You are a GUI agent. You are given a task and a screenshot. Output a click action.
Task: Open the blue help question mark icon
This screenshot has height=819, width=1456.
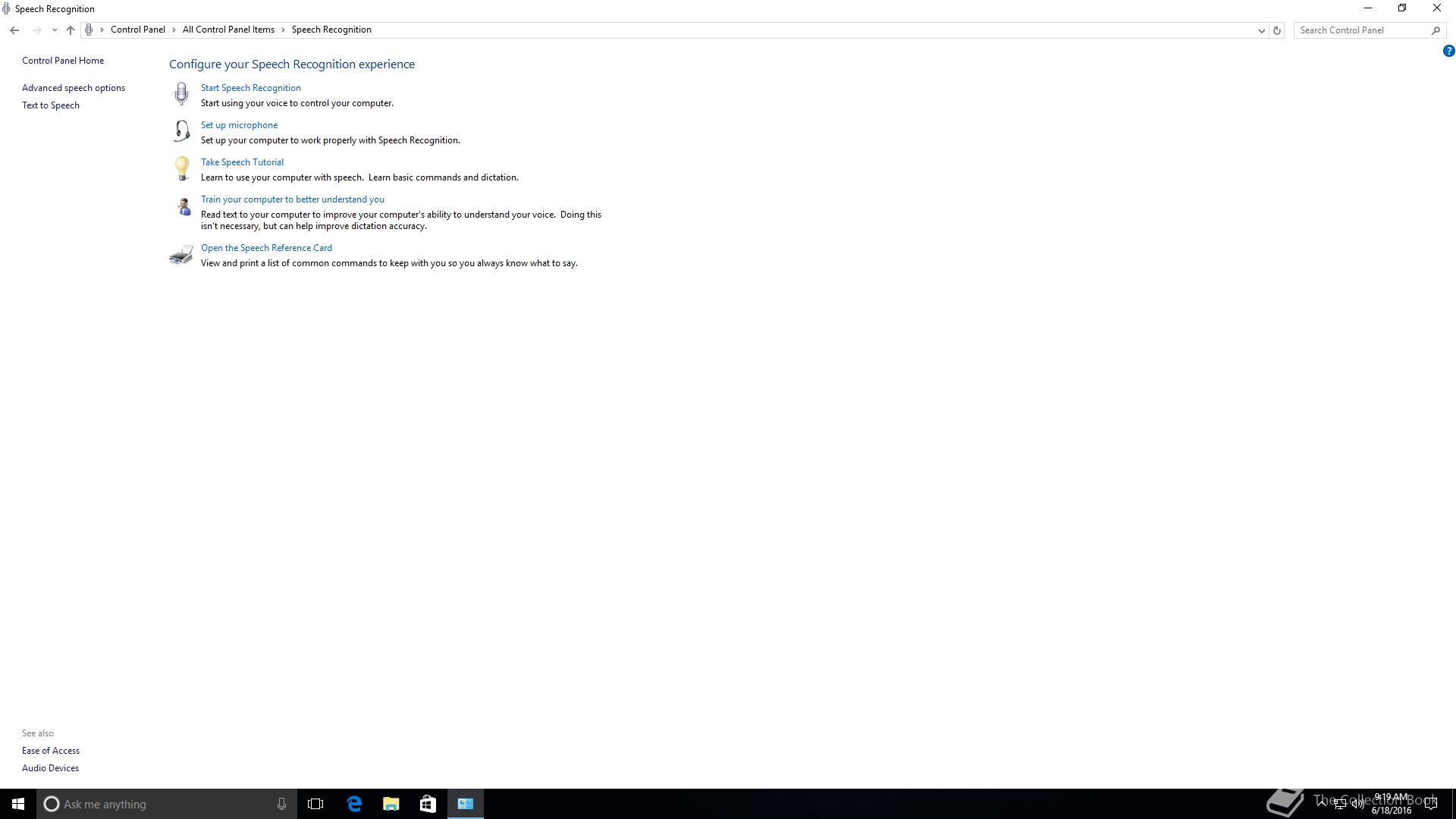tap(1448, 52)
